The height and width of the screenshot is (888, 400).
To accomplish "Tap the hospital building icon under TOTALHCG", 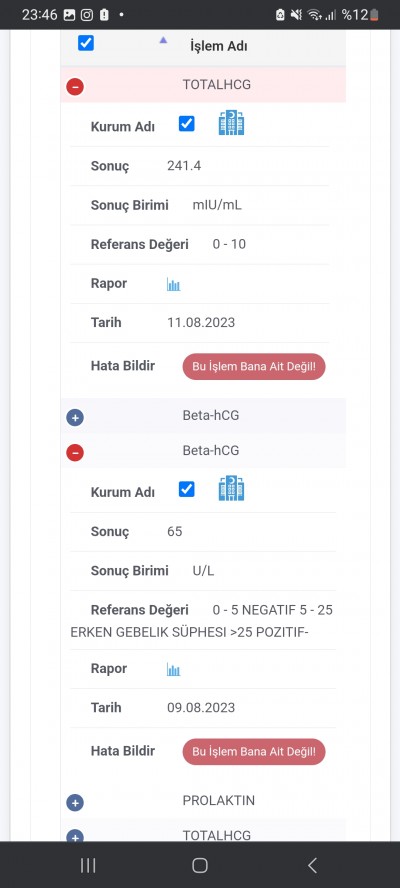I will point(231,123).
